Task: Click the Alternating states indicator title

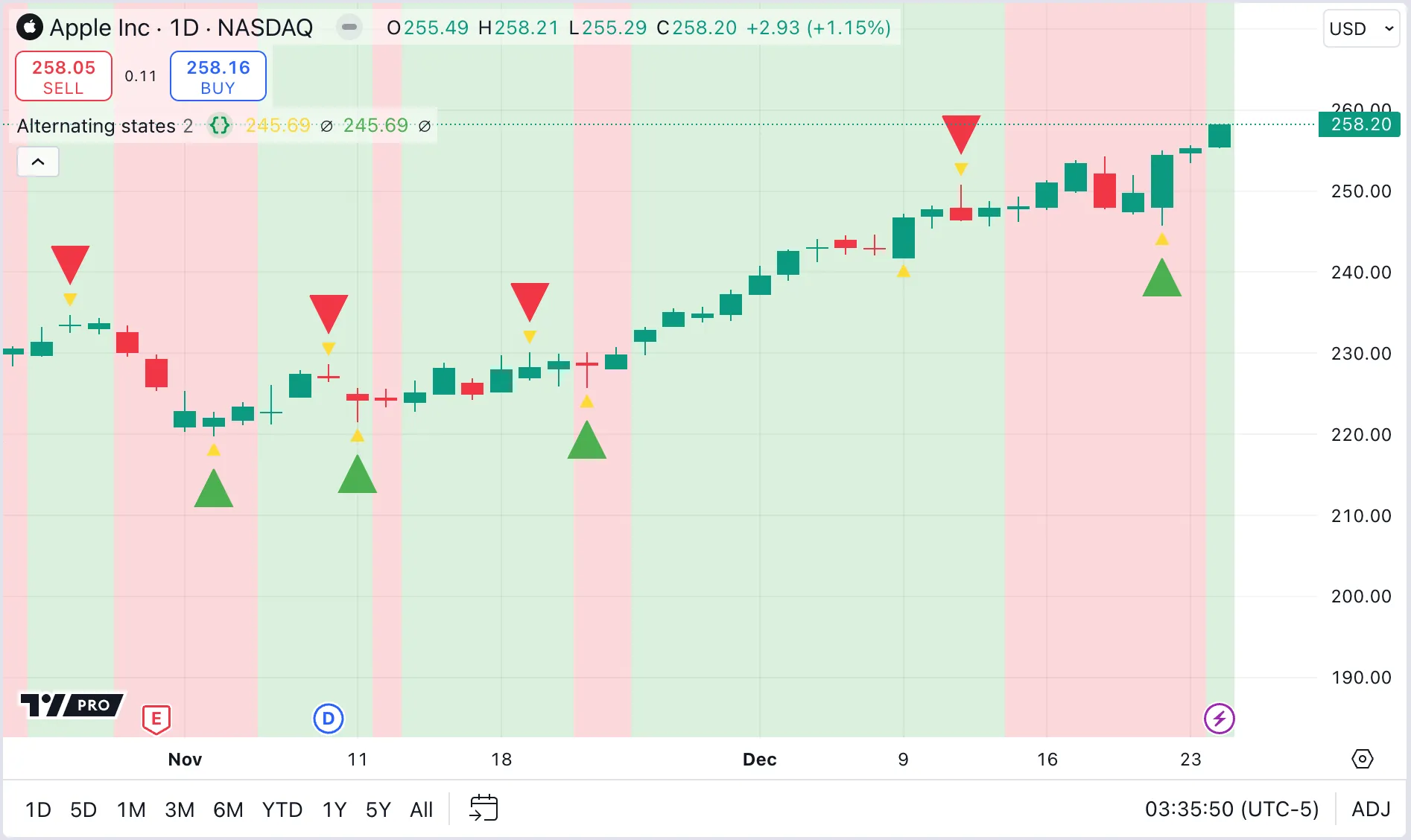Action: pos(96,126)
